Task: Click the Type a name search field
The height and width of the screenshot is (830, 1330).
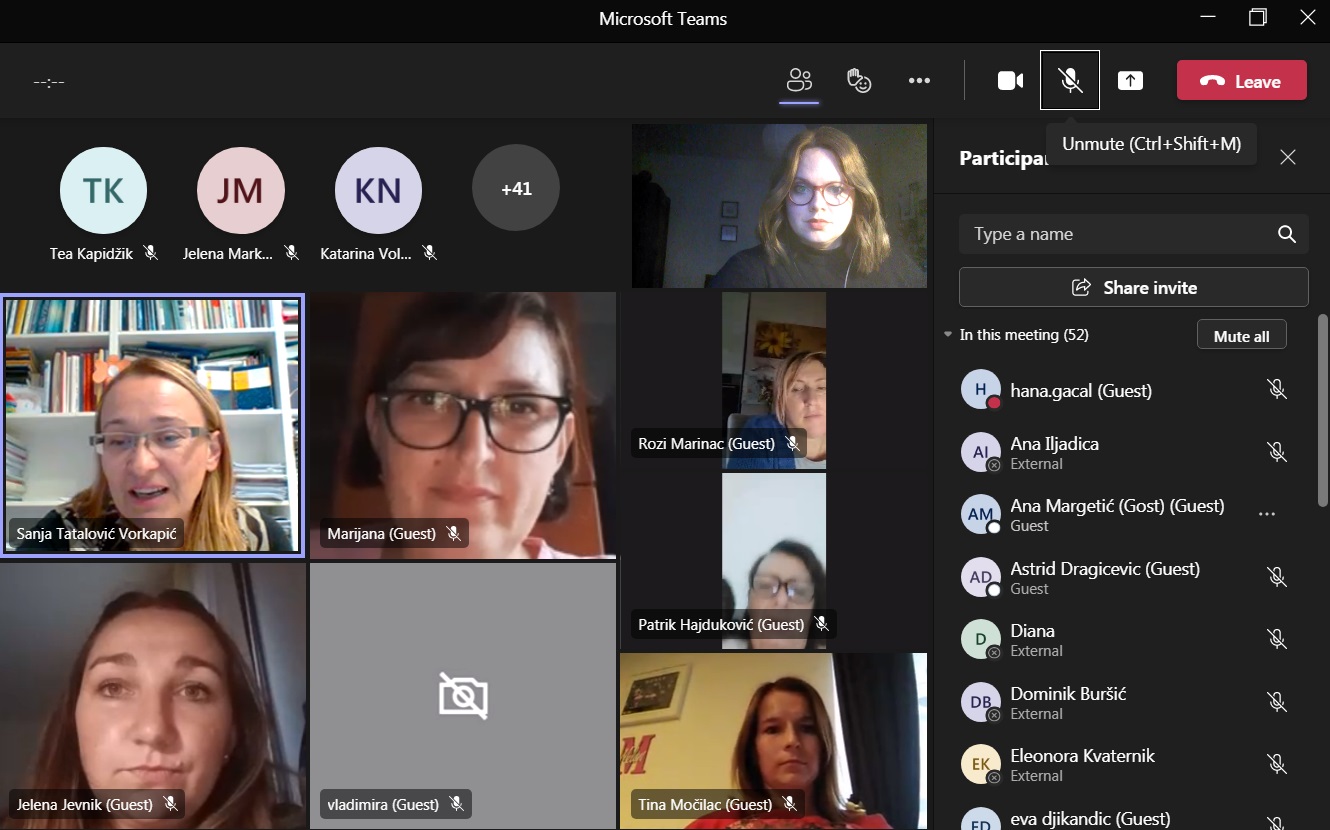Action: tap(1134, 234)
